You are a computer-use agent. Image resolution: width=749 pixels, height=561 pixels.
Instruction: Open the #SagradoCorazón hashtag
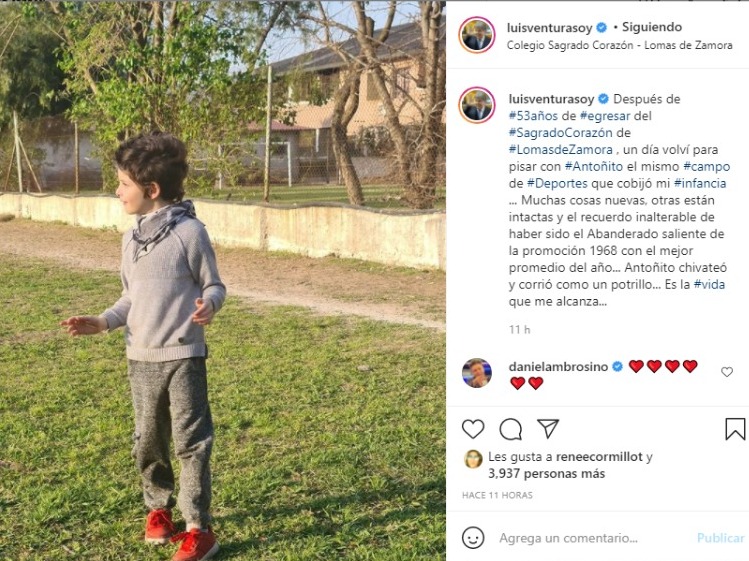[560, 132]
